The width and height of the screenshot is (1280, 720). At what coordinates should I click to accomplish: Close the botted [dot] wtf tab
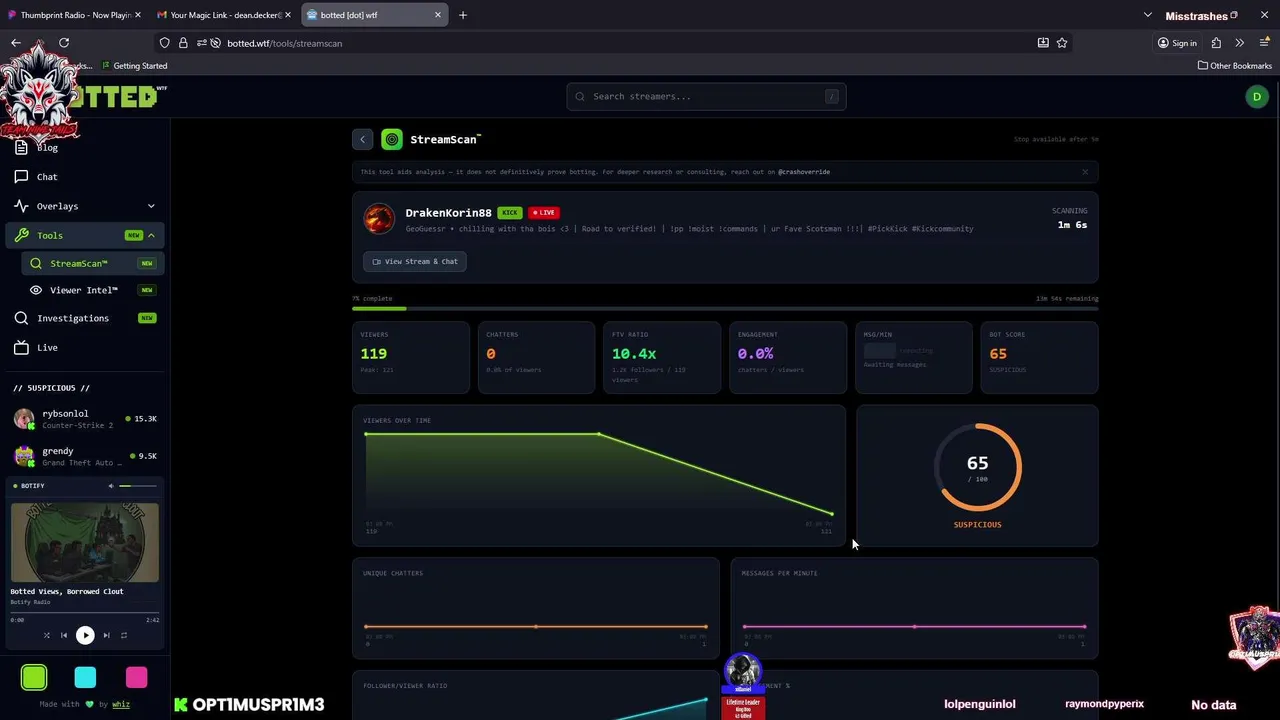click(x=437, y=15)
